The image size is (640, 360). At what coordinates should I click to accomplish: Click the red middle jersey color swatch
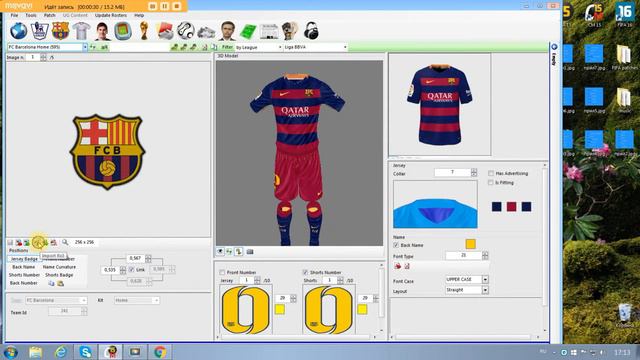click(x=511, y=207)
